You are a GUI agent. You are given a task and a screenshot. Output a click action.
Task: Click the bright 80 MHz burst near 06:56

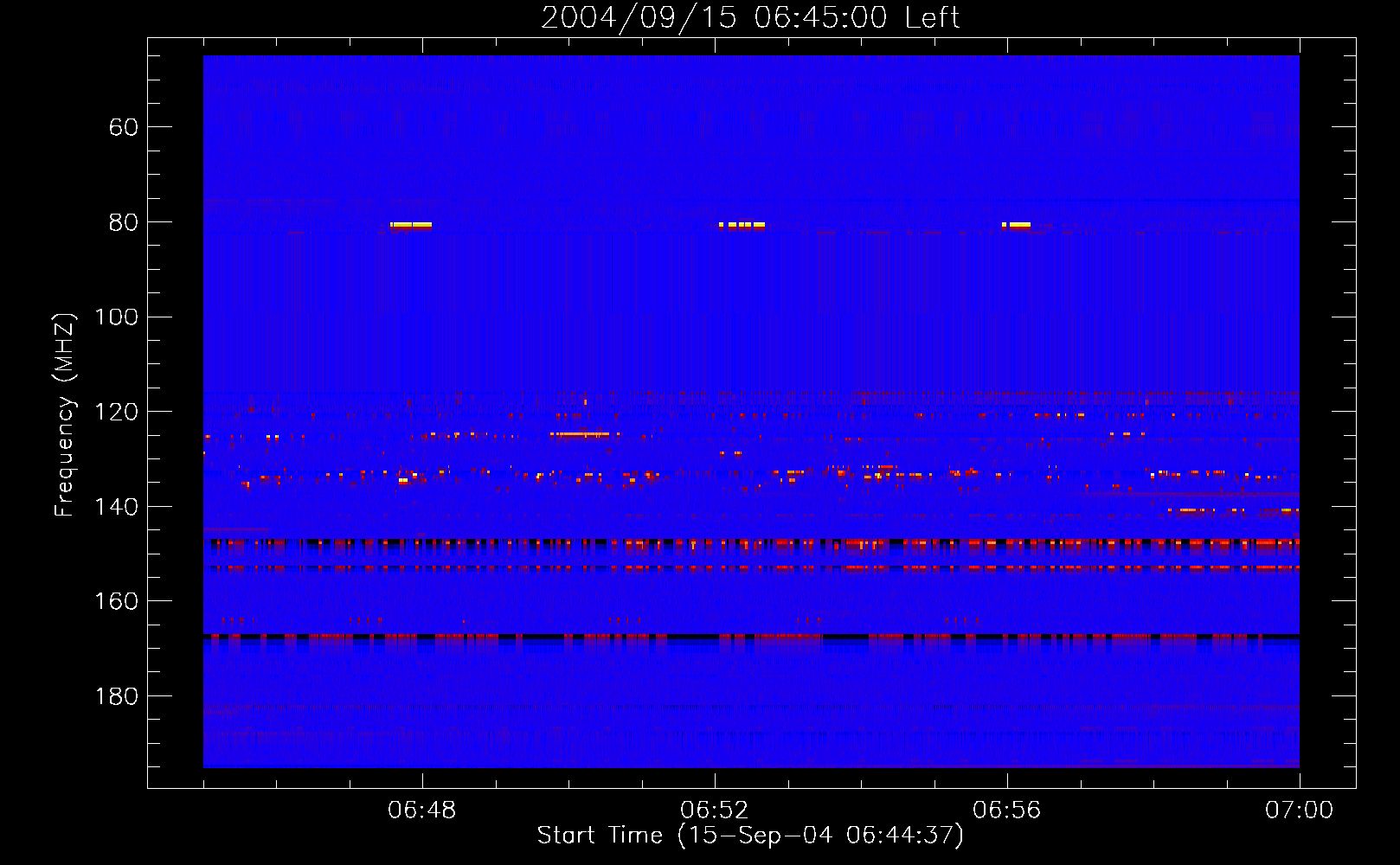click(1017, 225)
